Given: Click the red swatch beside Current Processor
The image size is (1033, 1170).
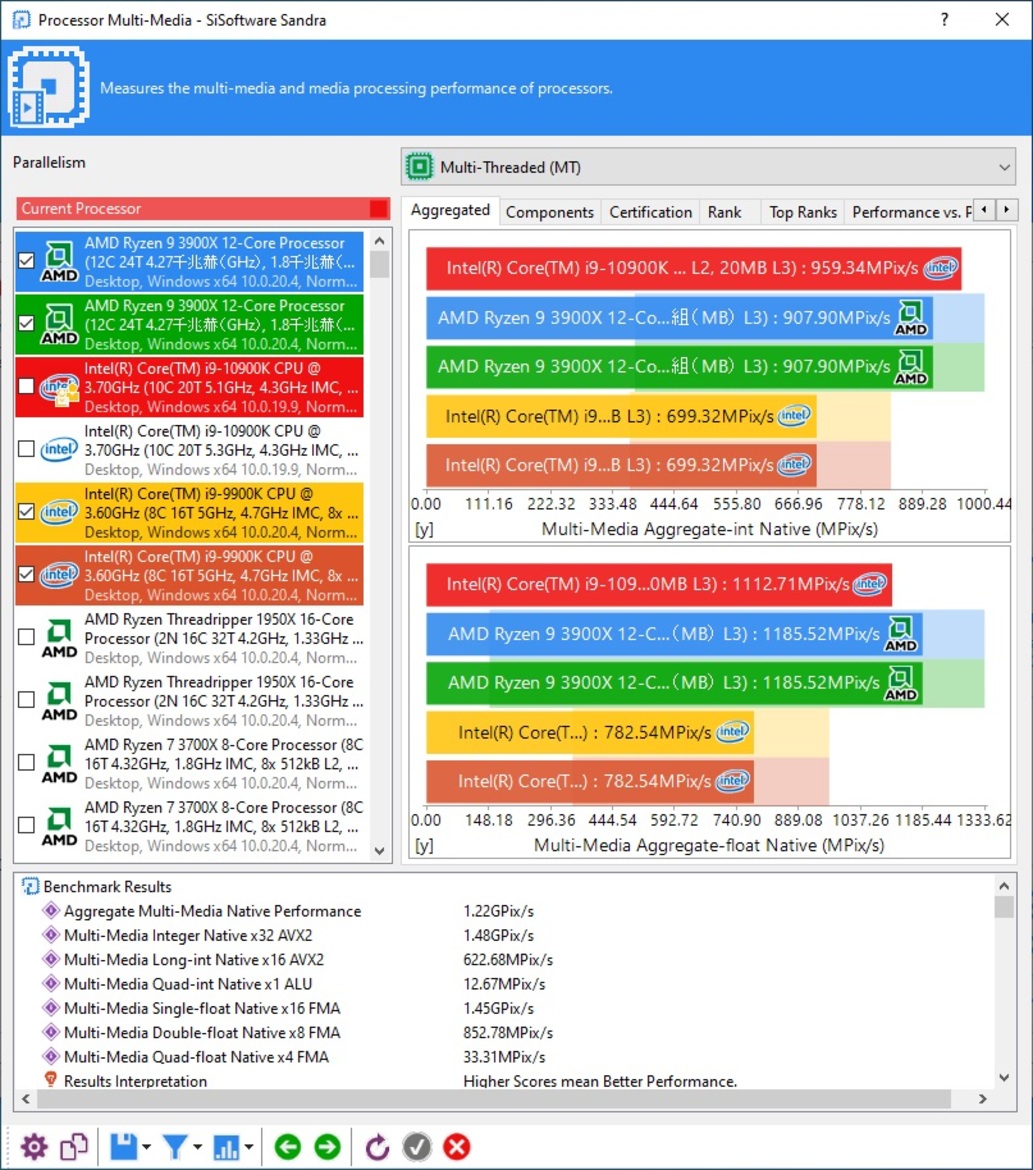Looking at the screenshot, I should (x=379, y=208).
